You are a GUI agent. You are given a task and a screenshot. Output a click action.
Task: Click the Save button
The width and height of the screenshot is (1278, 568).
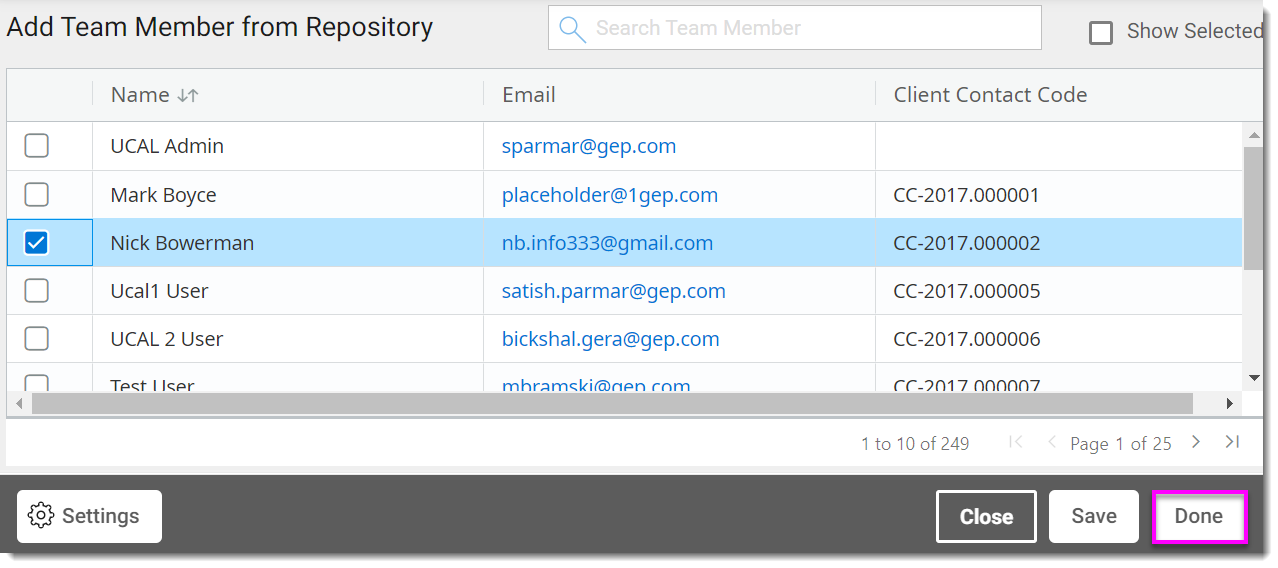click(1094, 516)
